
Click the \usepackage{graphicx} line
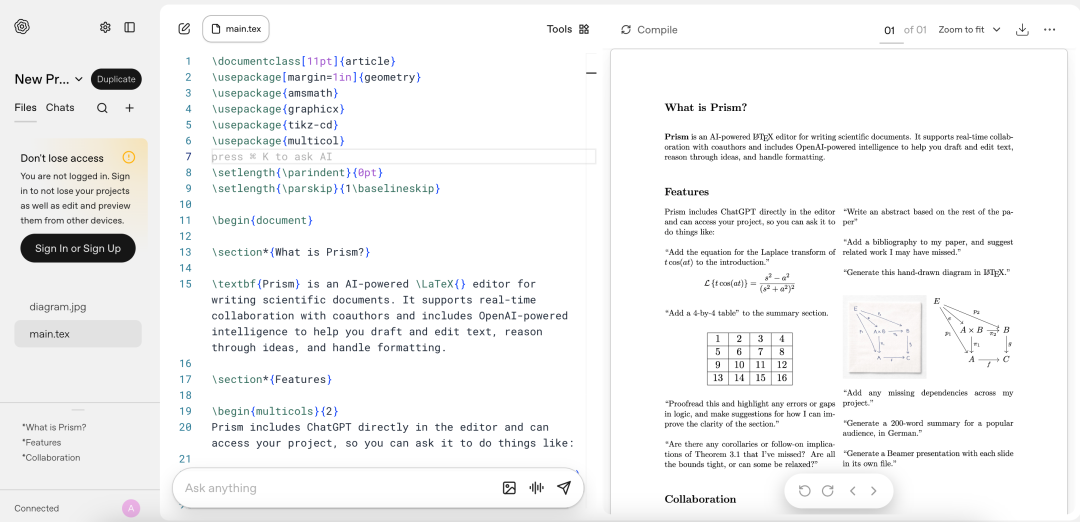click(278, 109)
